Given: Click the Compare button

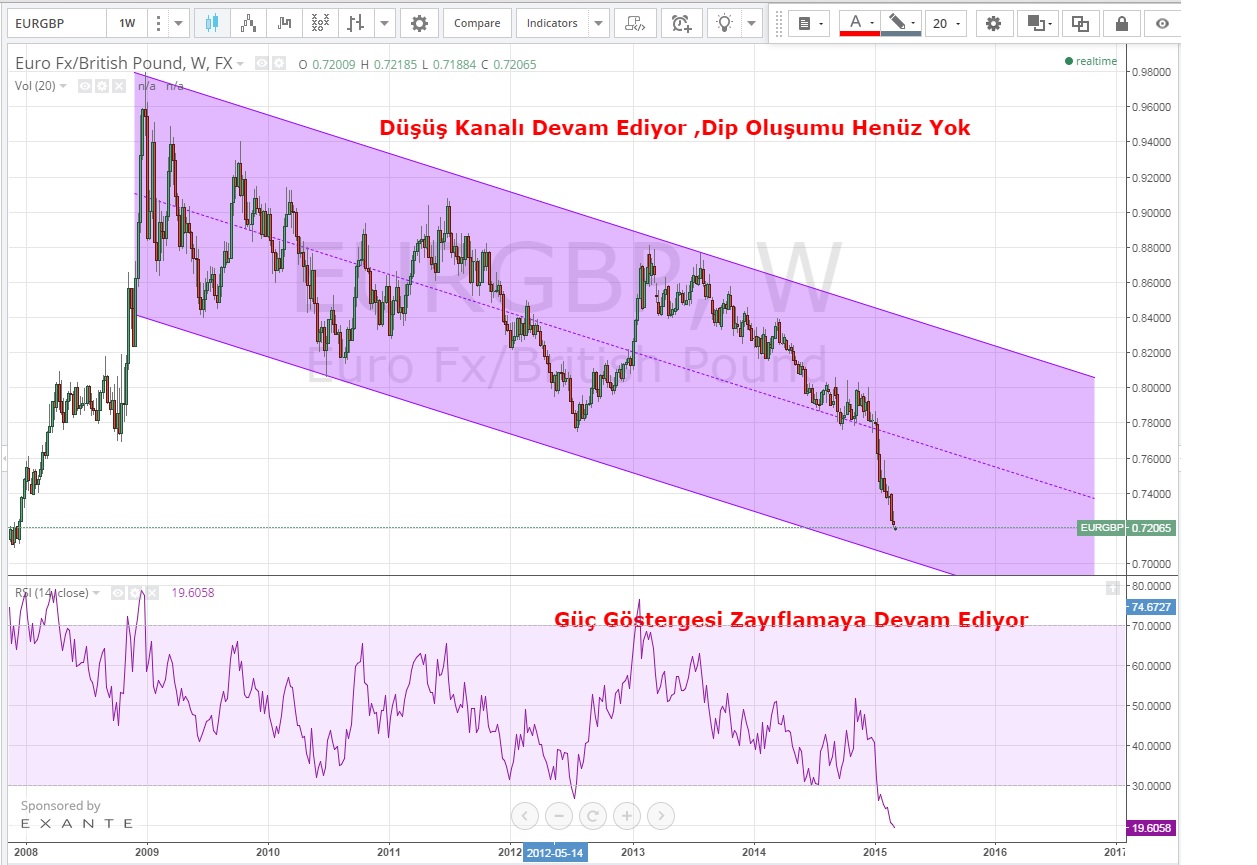Looking at the screenshot, I should click(x=477, y=23).
